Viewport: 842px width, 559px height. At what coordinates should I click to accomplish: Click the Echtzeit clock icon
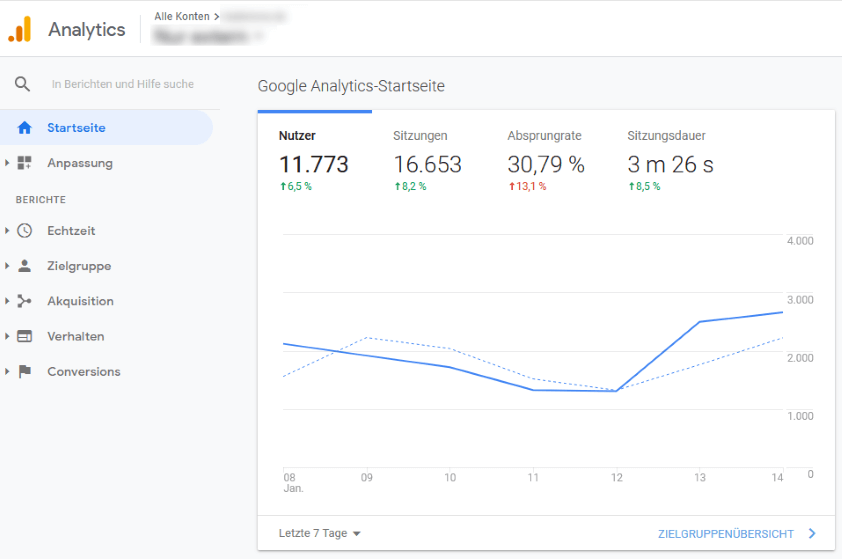(x=24, y=230)
